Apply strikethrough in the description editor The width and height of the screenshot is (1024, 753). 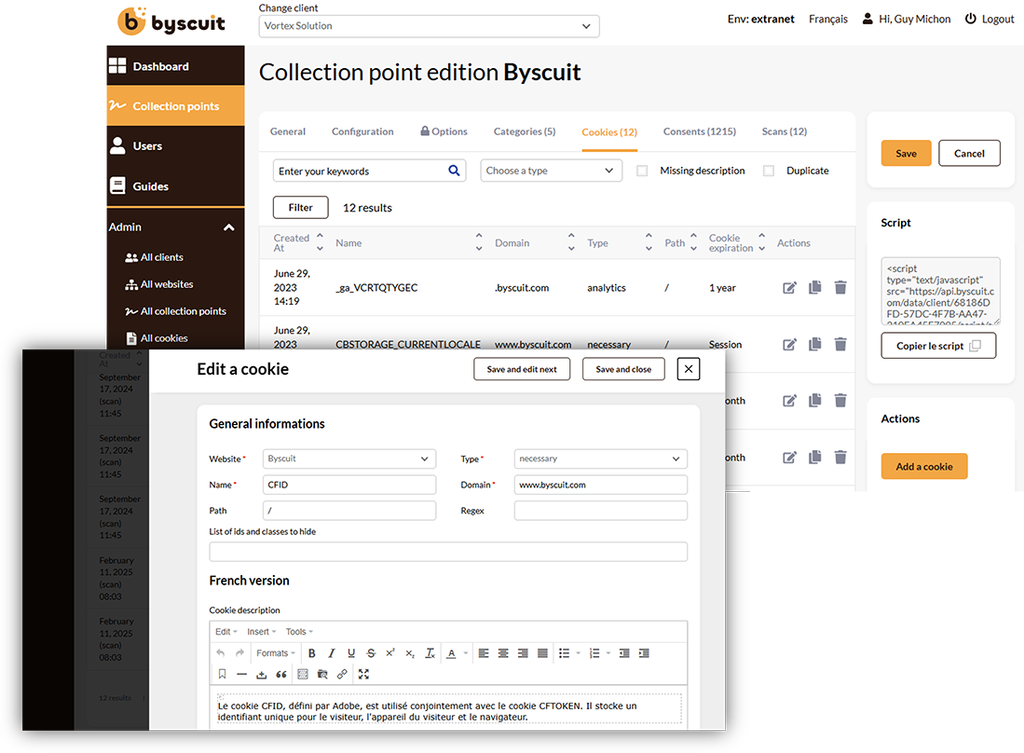click(x=371, y=653)
